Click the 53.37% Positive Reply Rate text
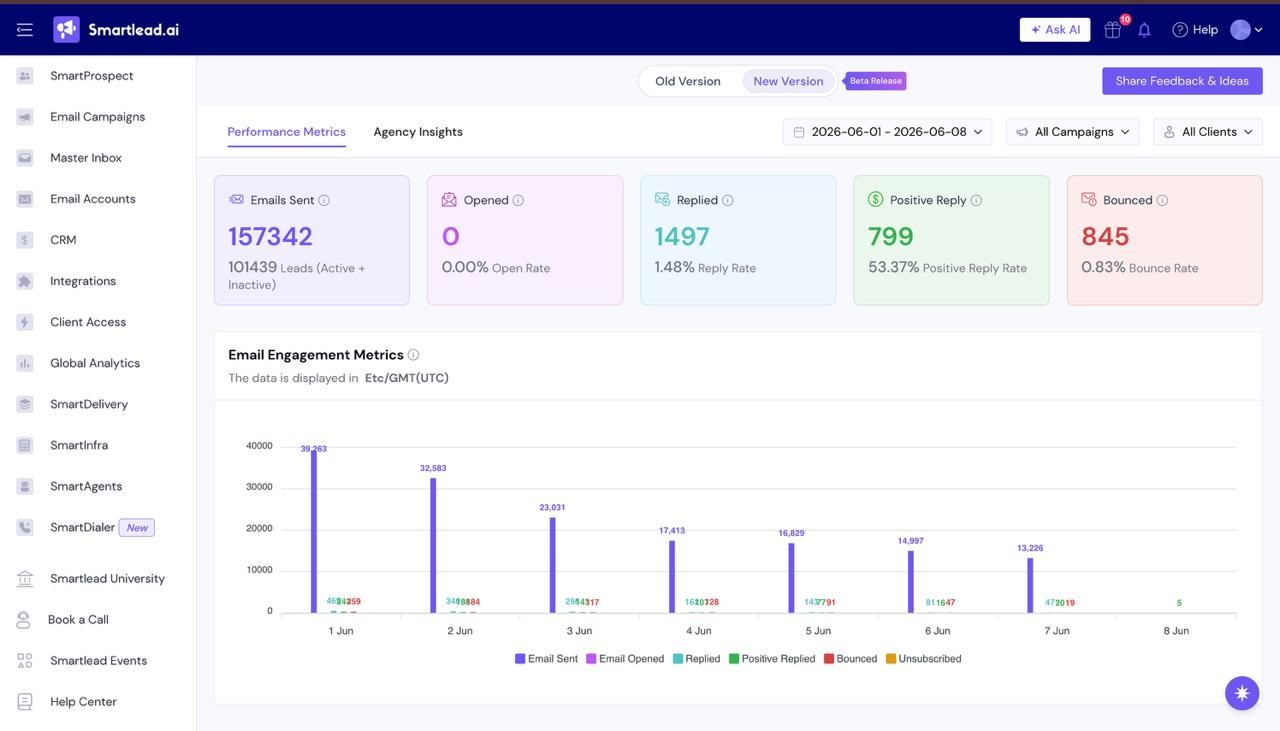Image resolution: width=1280 pixels, height=731 pixels. click(947, 268)
